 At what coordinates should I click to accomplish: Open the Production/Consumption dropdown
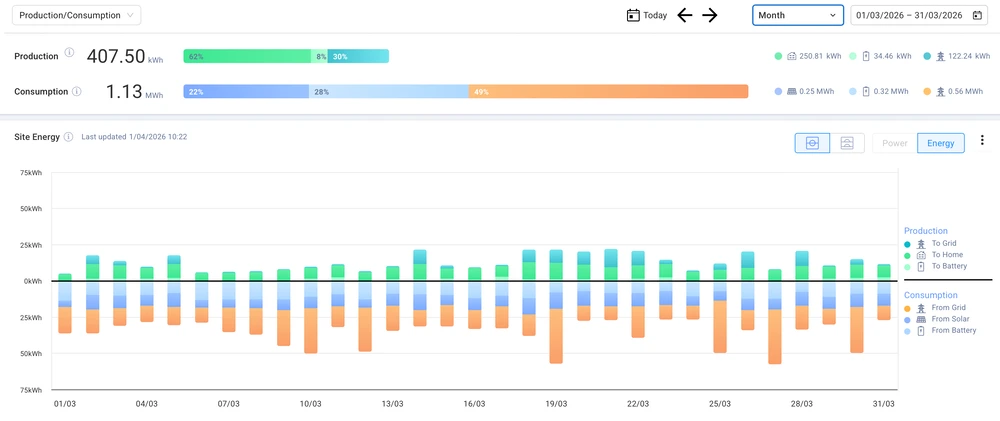[77, 15]
